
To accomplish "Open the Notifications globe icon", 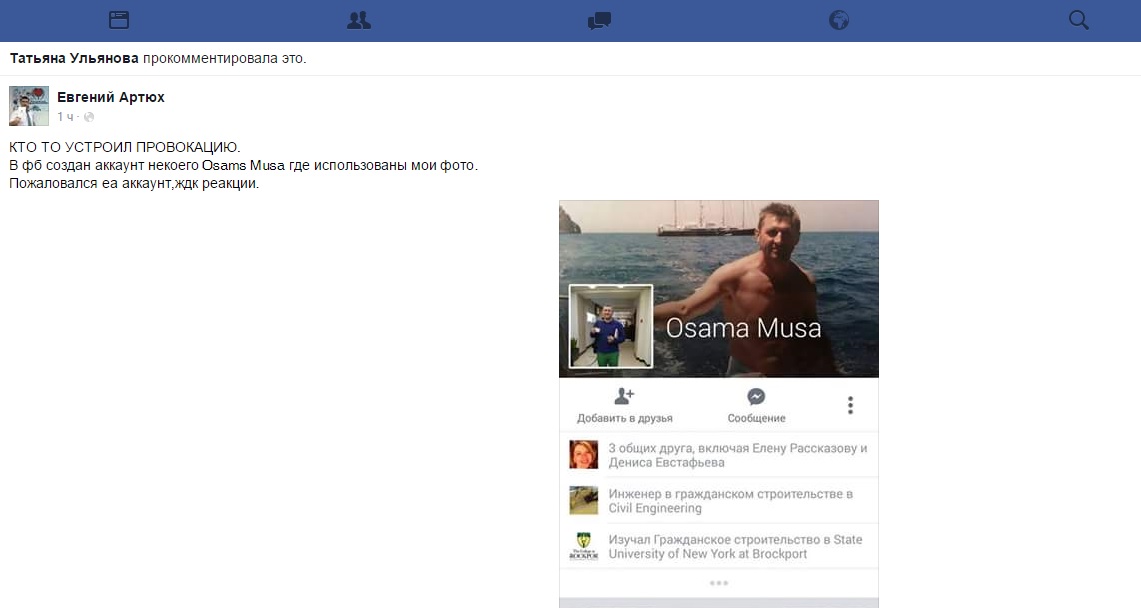I will pos(839,20).
